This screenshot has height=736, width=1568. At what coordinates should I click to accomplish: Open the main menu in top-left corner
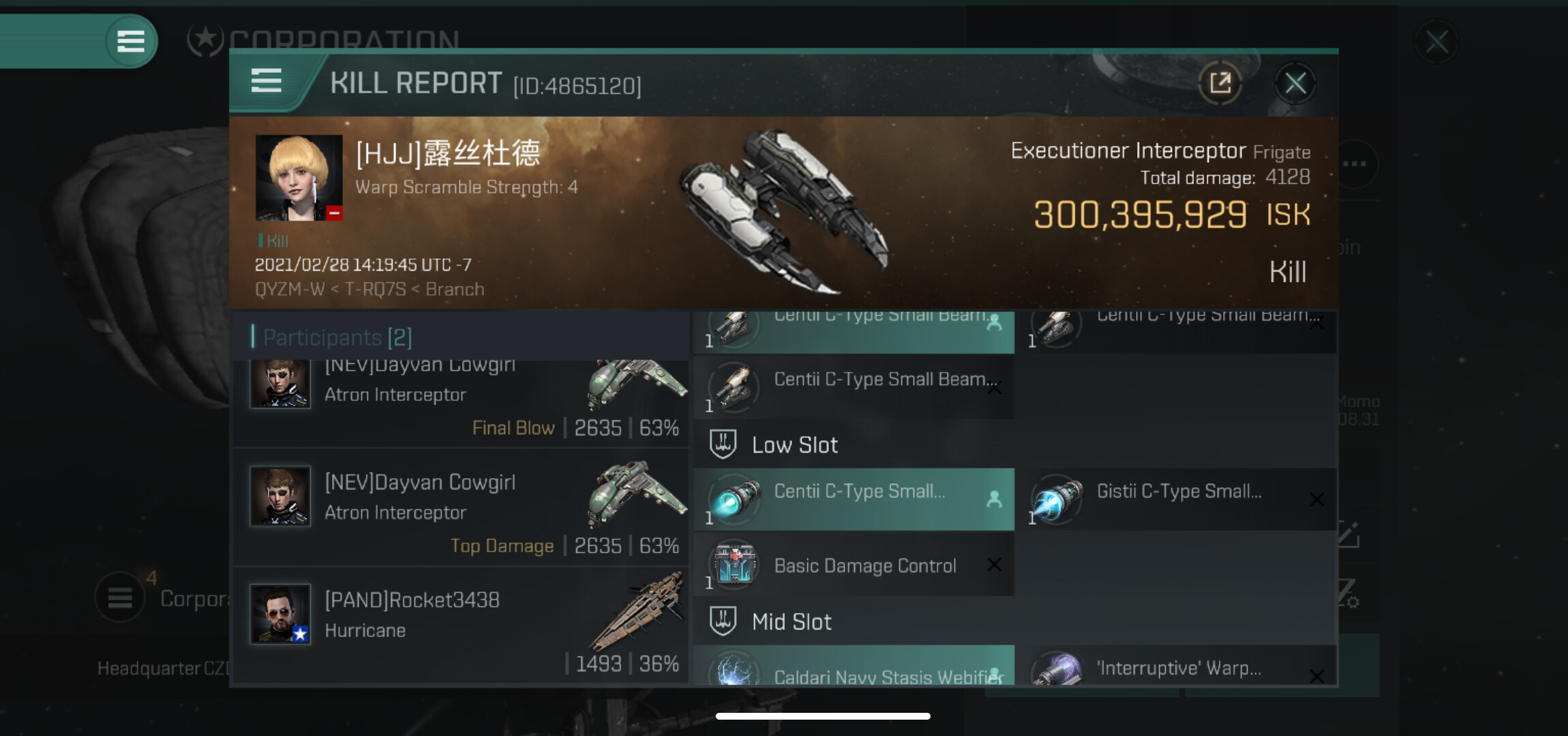pyautogui.click(x=130, y=42)
